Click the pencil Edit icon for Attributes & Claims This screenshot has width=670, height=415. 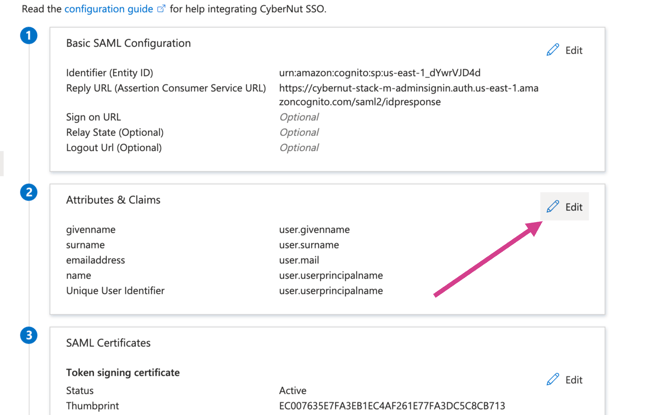pos(553,207)
